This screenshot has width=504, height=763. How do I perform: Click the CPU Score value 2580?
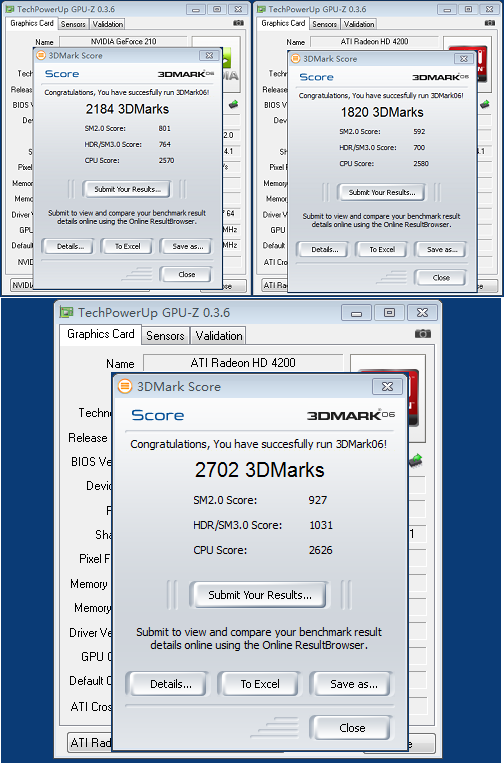pos(421,164)
